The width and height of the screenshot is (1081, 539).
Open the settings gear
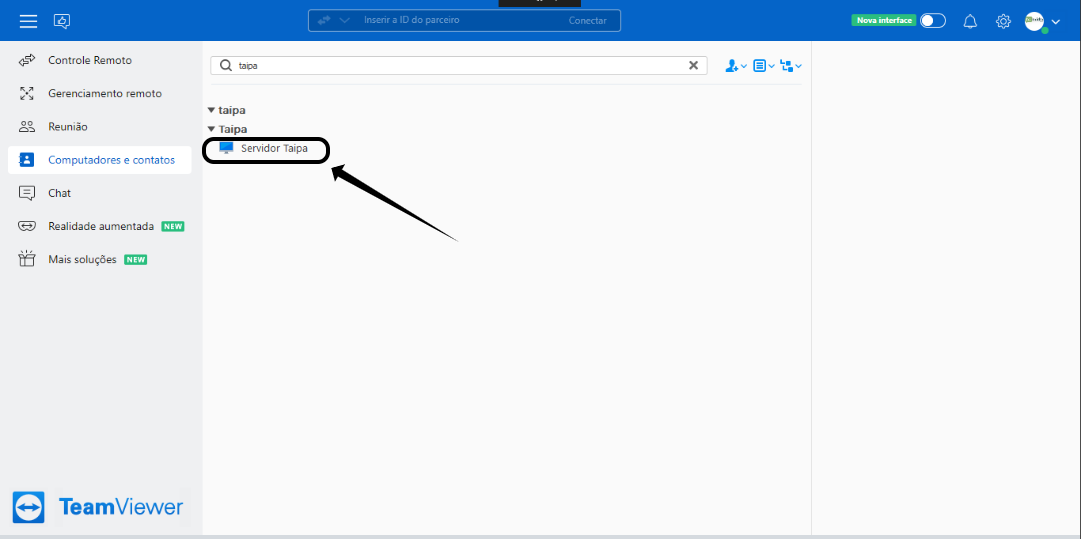[x=1003, y=21]
